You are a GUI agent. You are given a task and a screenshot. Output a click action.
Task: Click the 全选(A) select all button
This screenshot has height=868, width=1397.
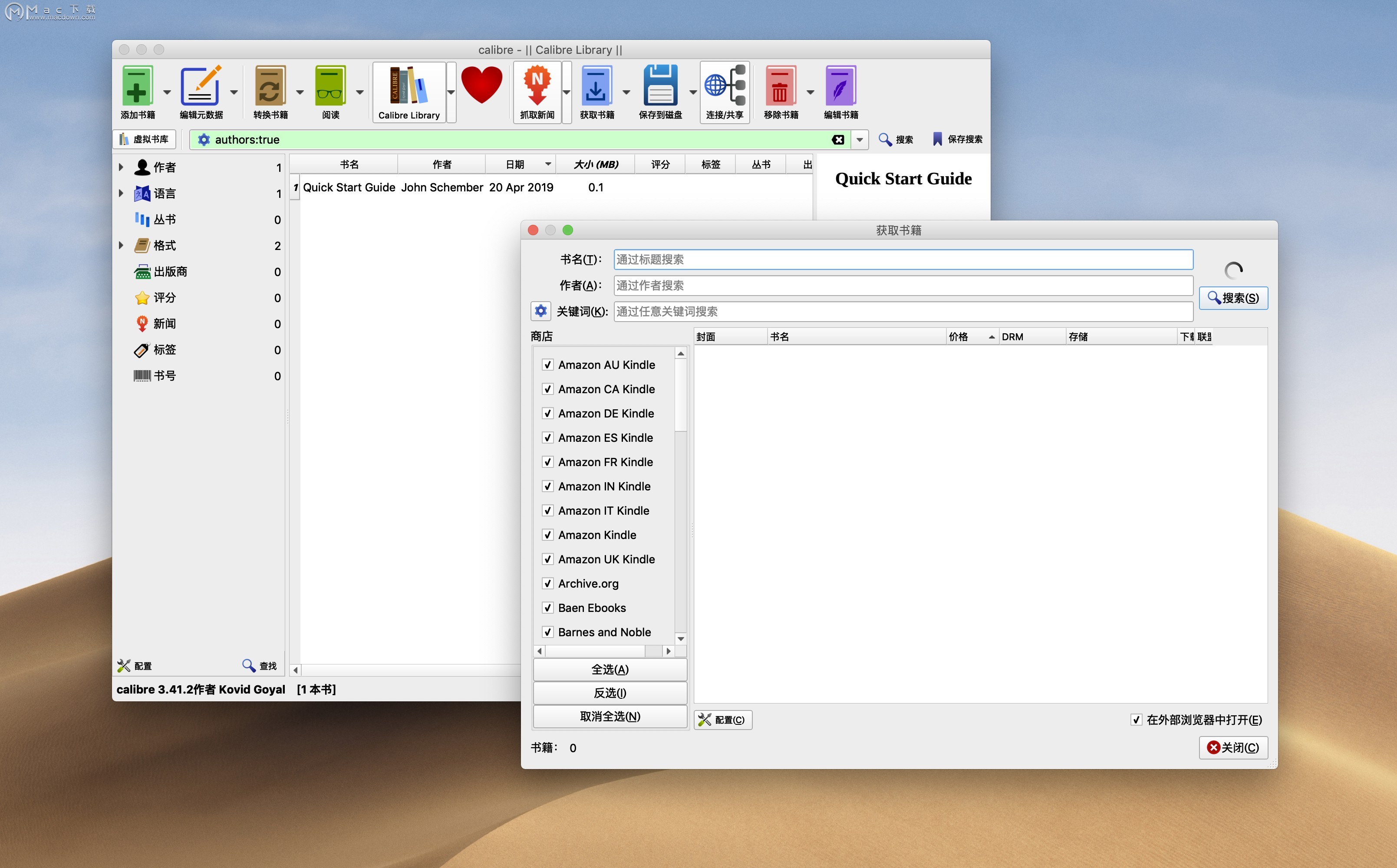pos(610,669)
